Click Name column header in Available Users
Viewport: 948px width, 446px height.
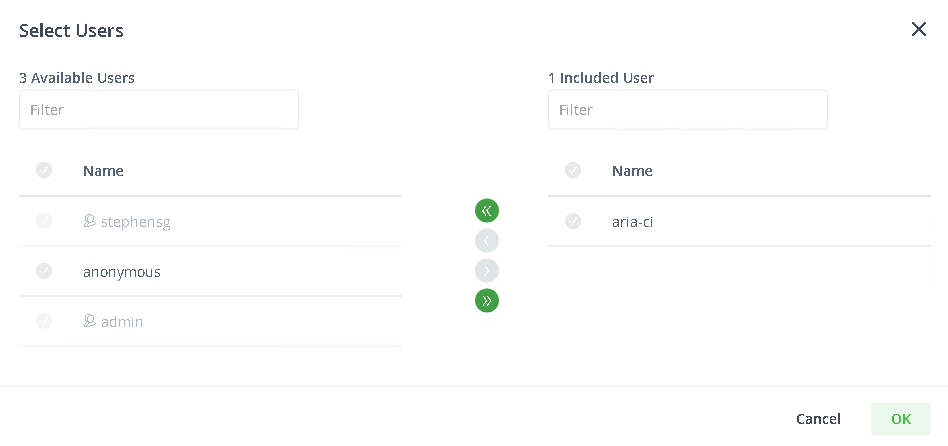103,171
